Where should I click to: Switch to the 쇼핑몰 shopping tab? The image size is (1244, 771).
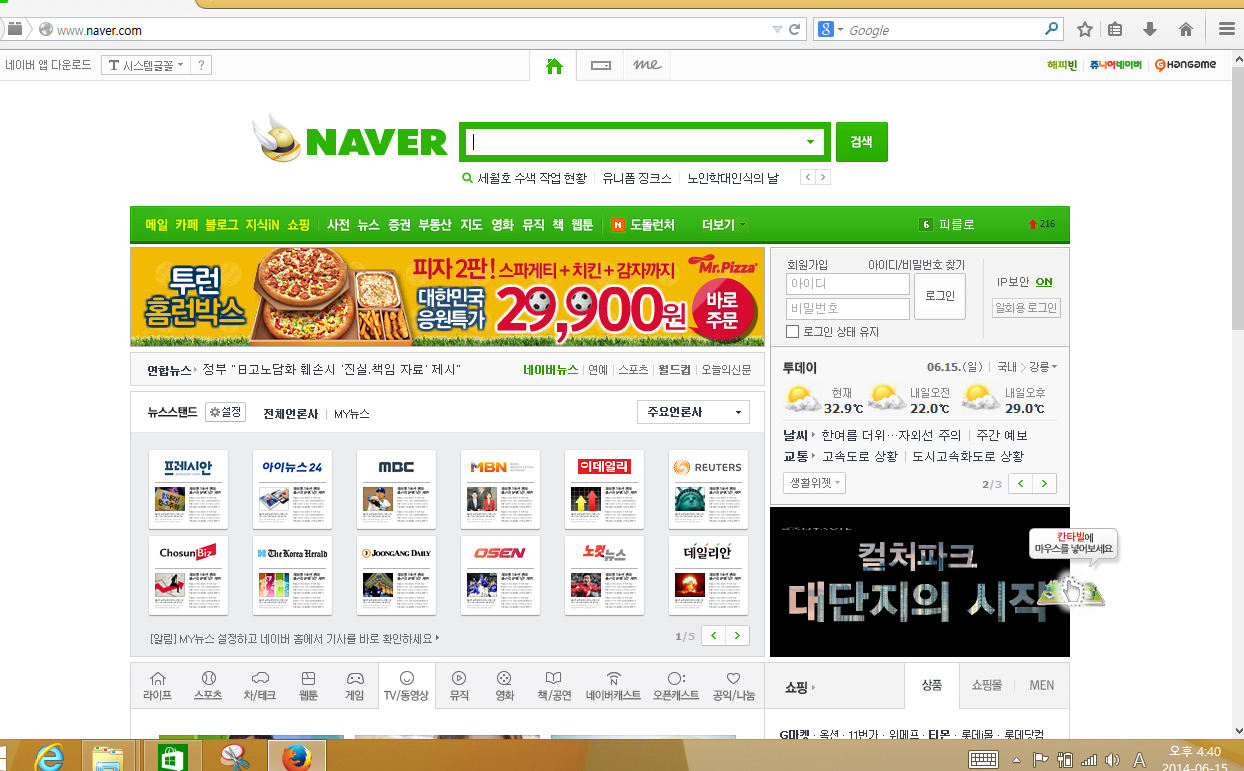[x=987, y=686]
